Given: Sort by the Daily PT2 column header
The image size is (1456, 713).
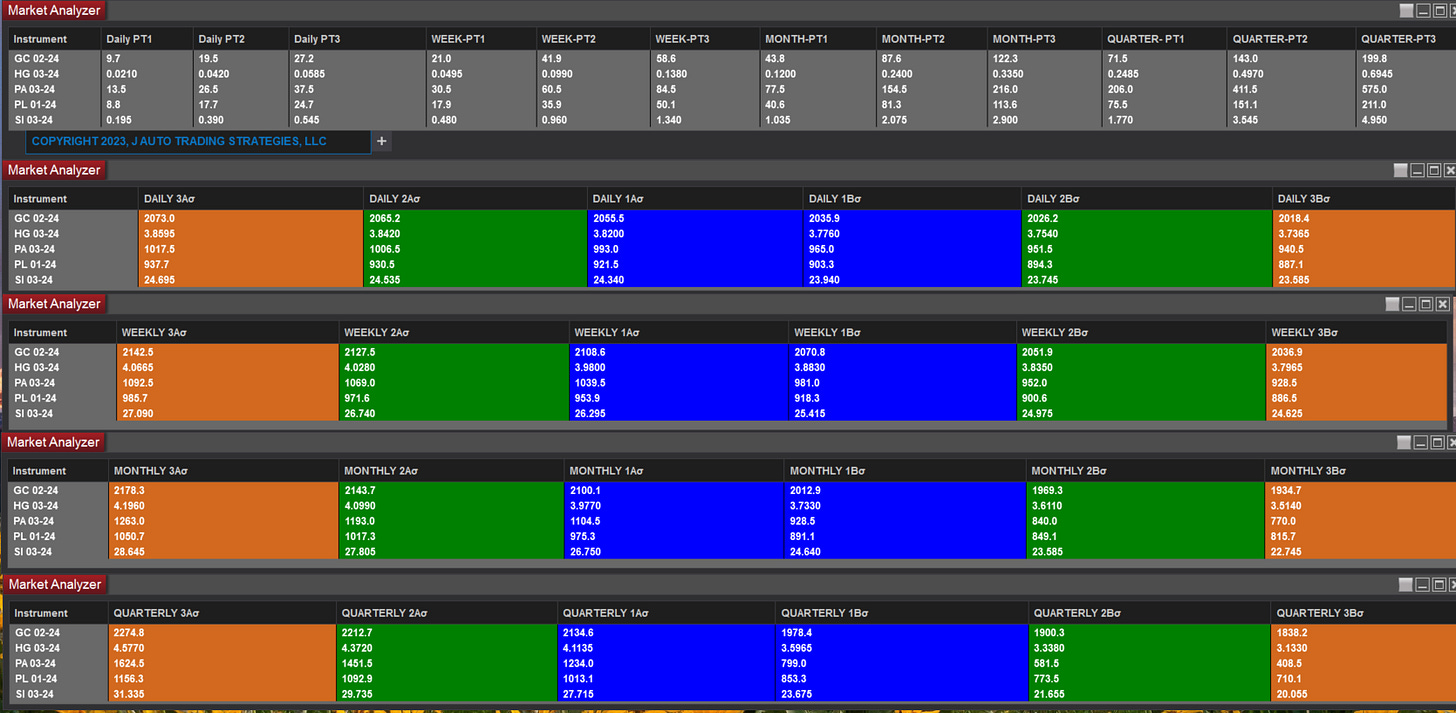Looking at the screenshot, I should coord(240,39).
